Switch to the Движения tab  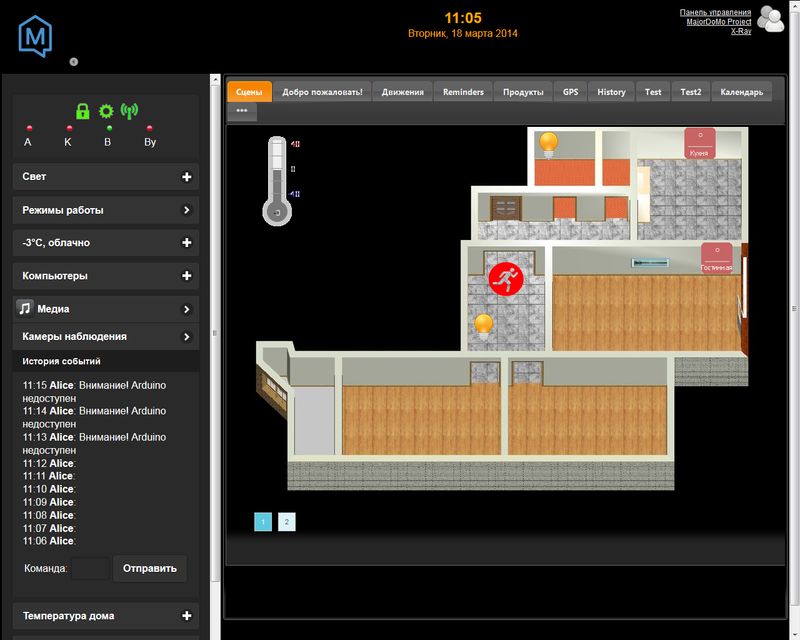click(x=403, y=92)
